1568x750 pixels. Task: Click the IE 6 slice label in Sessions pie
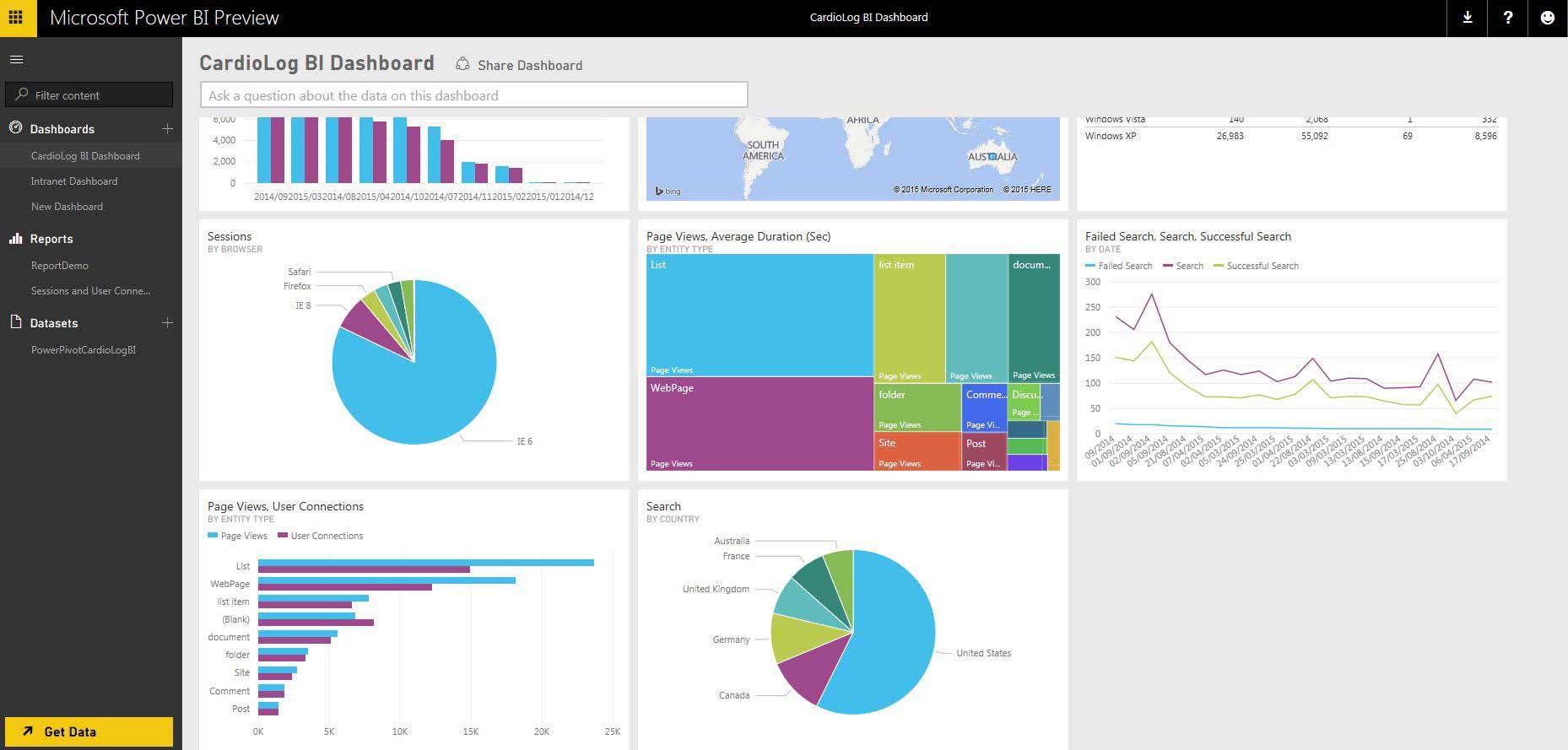coord(525,441)
